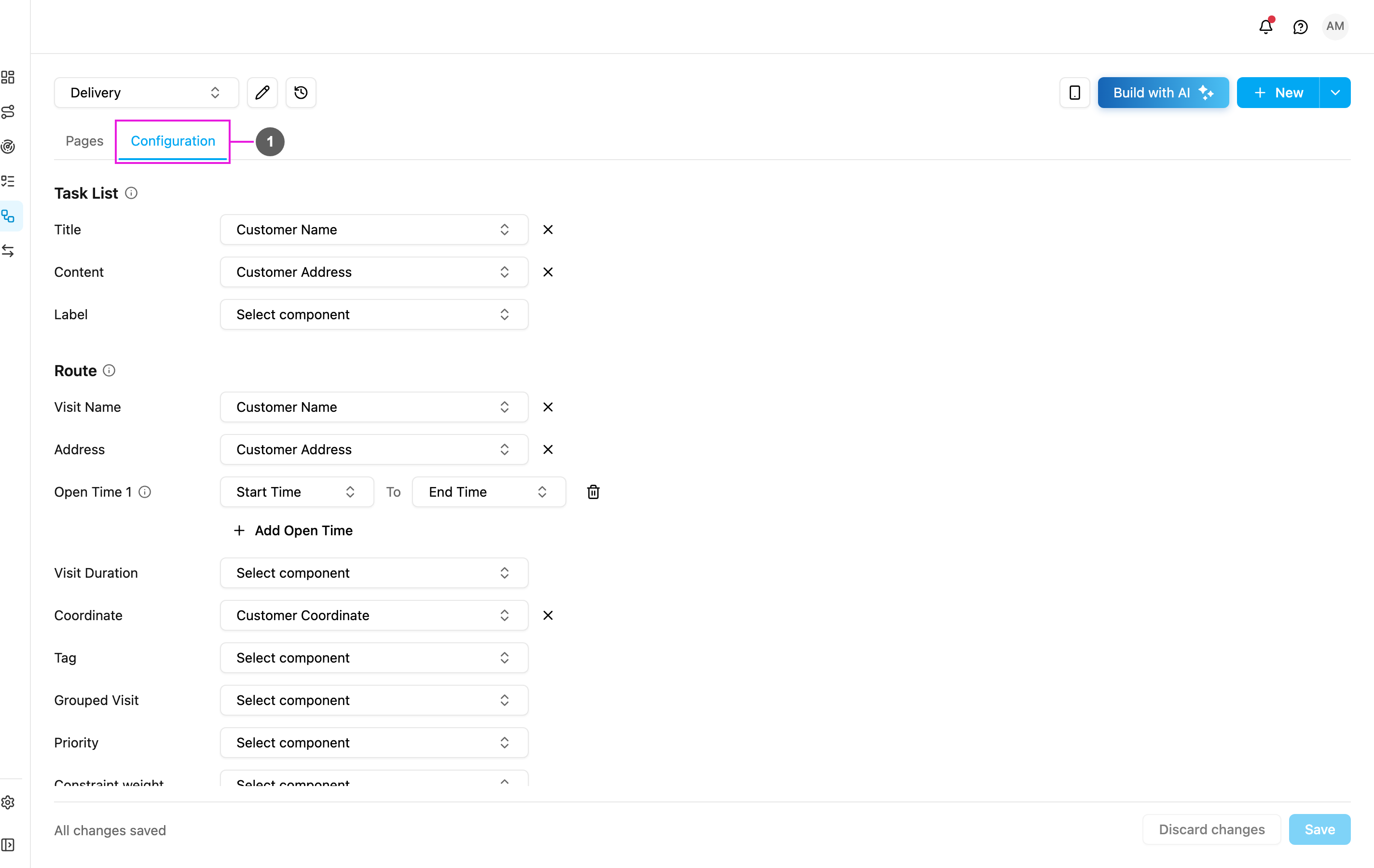Click Discard changes button
This screenshot has width=1374, height=868.
point(1211,829)
